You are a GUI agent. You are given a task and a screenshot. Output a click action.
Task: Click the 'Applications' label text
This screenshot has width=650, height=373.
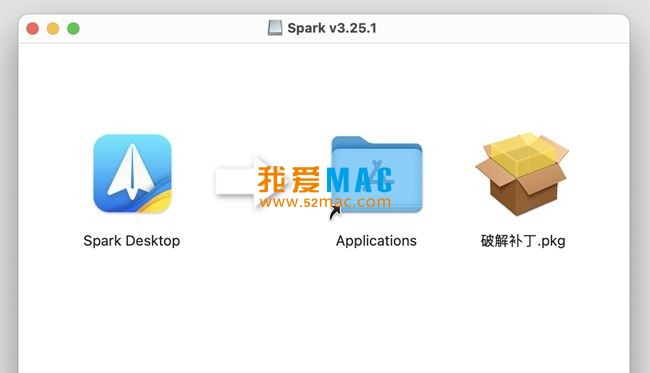pyautogui.click(x=376, y=241)
